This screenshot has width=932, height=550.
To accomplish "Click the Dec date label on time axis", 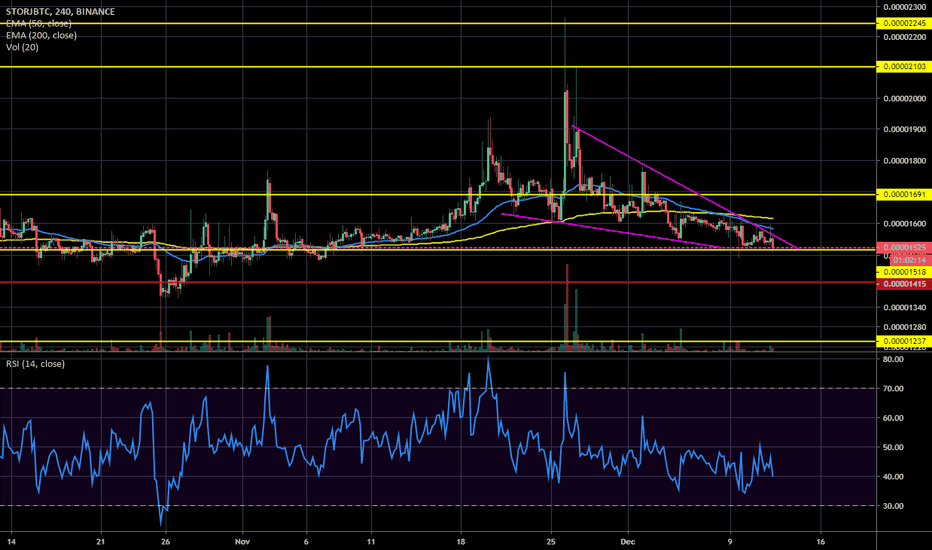I will 628,542.
